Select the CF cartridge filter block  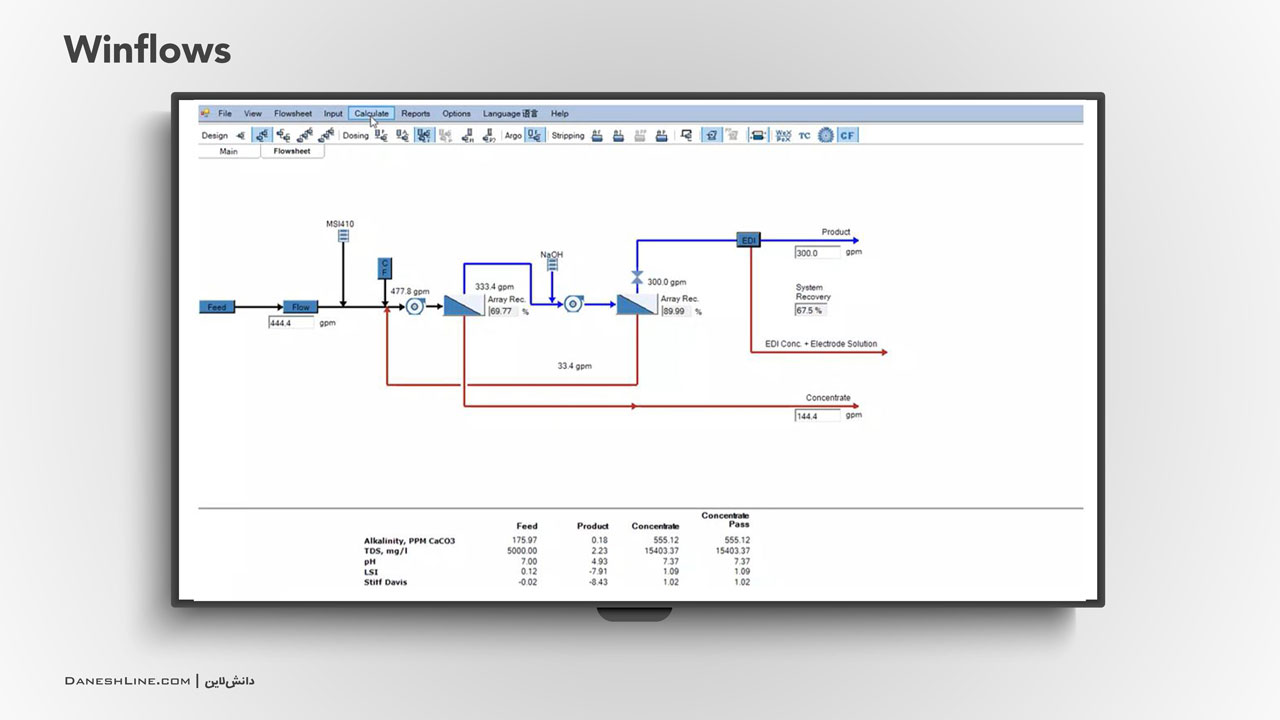(385, 268)
